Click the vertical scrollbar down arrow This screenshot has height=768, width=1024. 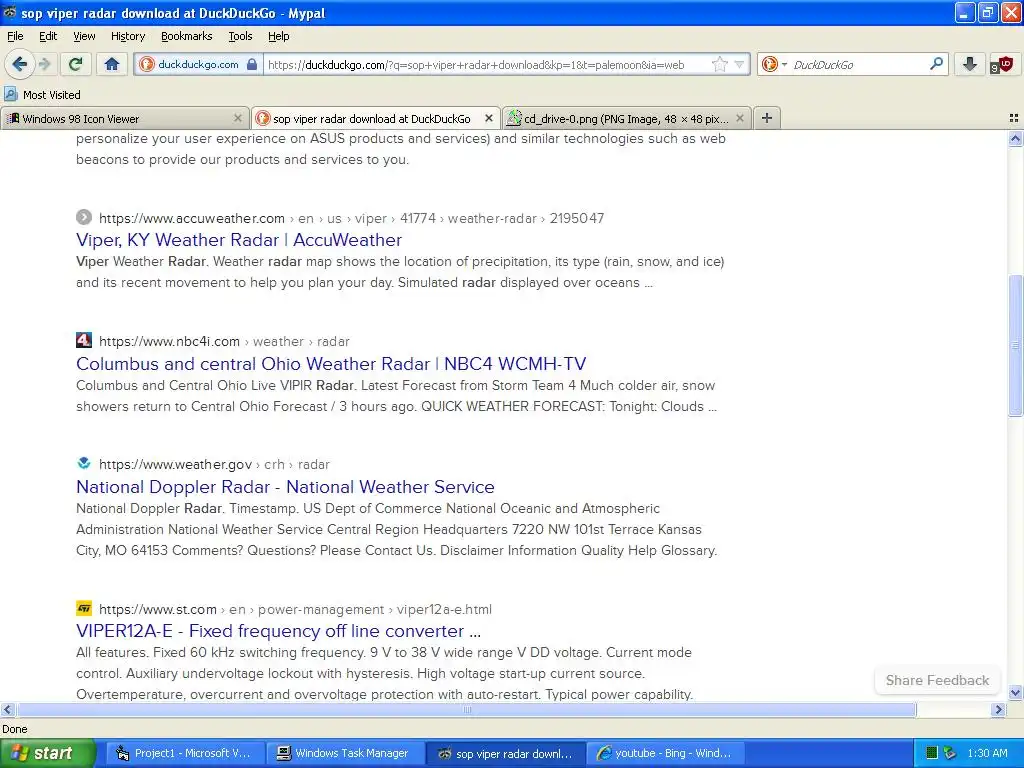point(1015,692)
